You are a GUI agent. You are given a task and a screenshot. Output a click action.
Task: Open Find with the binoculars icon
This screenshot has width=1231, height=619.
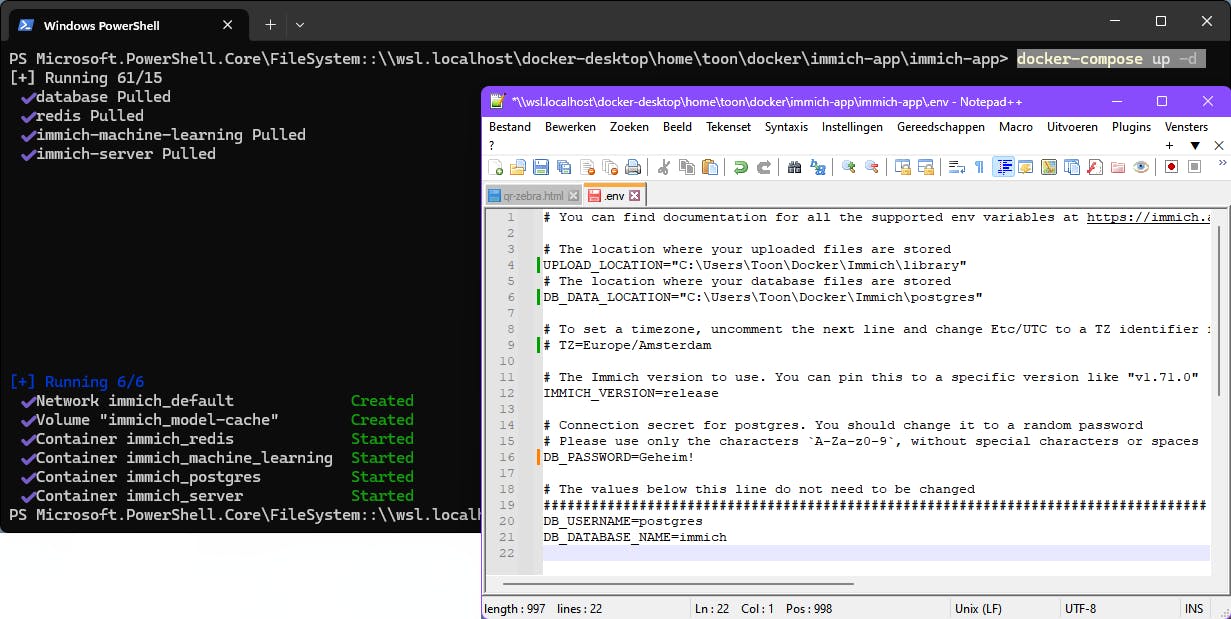click(795, 167)
